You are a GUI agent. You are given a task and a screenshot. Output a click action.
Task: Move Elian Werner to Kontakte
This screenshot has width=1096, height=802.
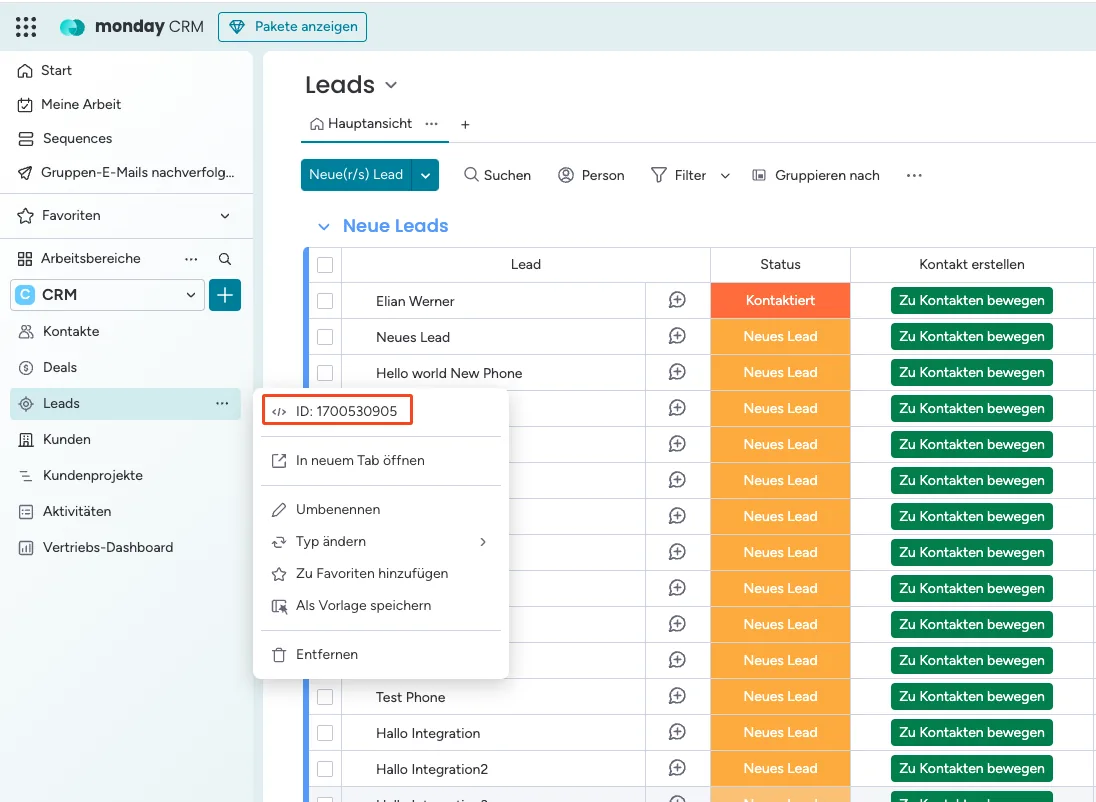coord(972,301)
